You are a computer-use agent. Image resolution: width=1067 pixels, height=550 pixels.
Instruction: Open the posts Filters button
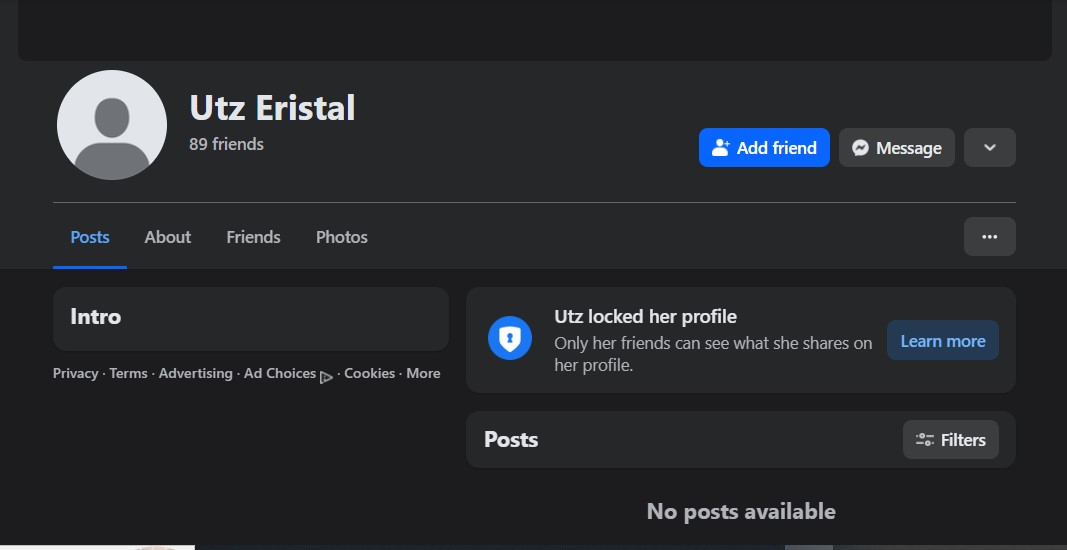coord(950,440)
